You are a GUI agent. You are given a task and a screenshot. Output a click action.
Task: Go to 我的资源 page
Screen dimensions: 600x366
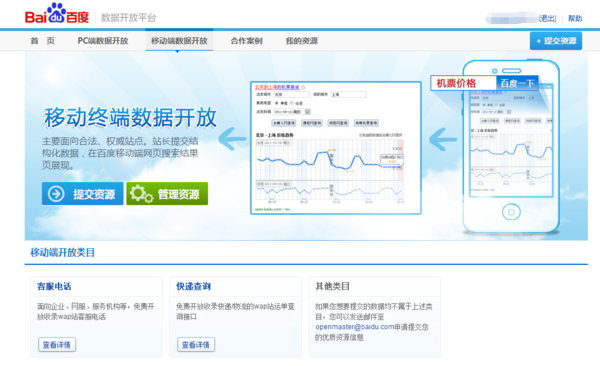pos(302,41)
